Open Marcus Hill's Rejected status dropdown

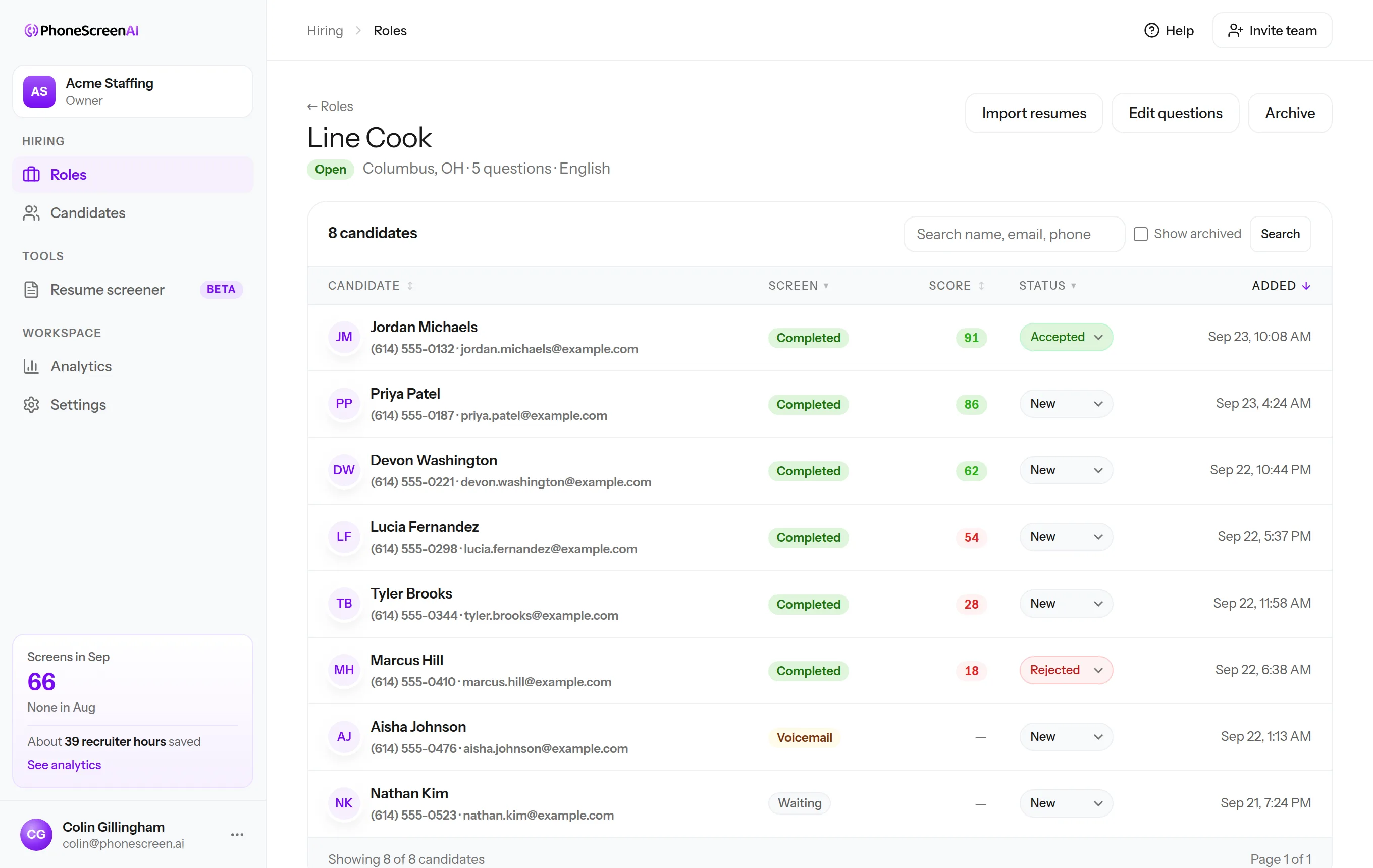click(x=1066, y=670)
